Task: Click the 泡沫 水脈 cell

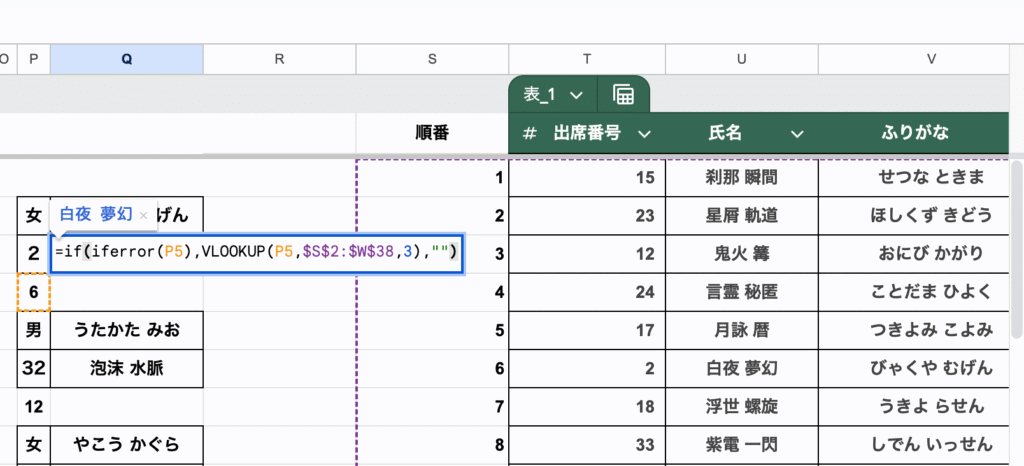Action: click(127, 368)
